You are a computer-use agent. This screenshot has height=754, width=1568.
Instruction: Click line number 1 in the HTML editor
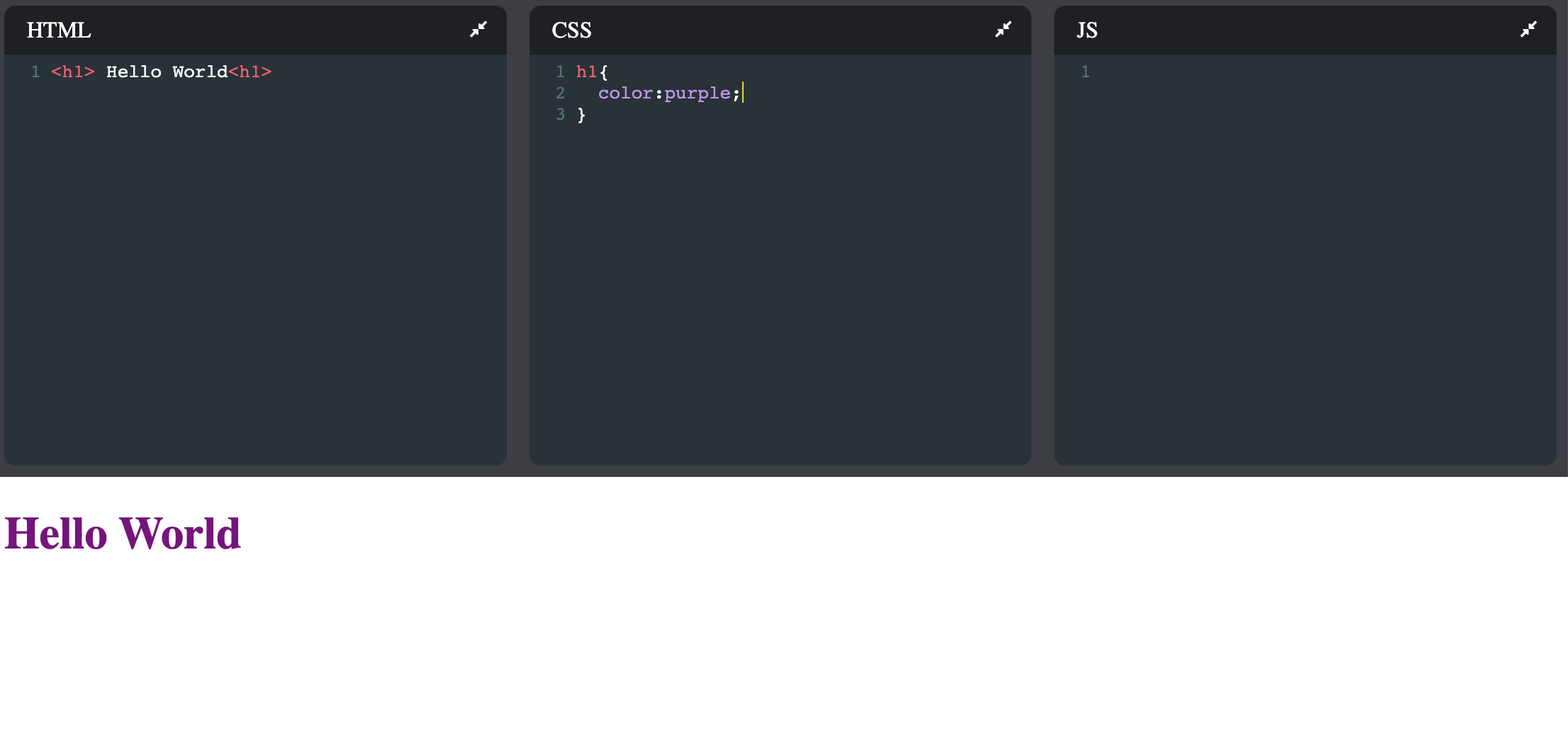[35, 72]
